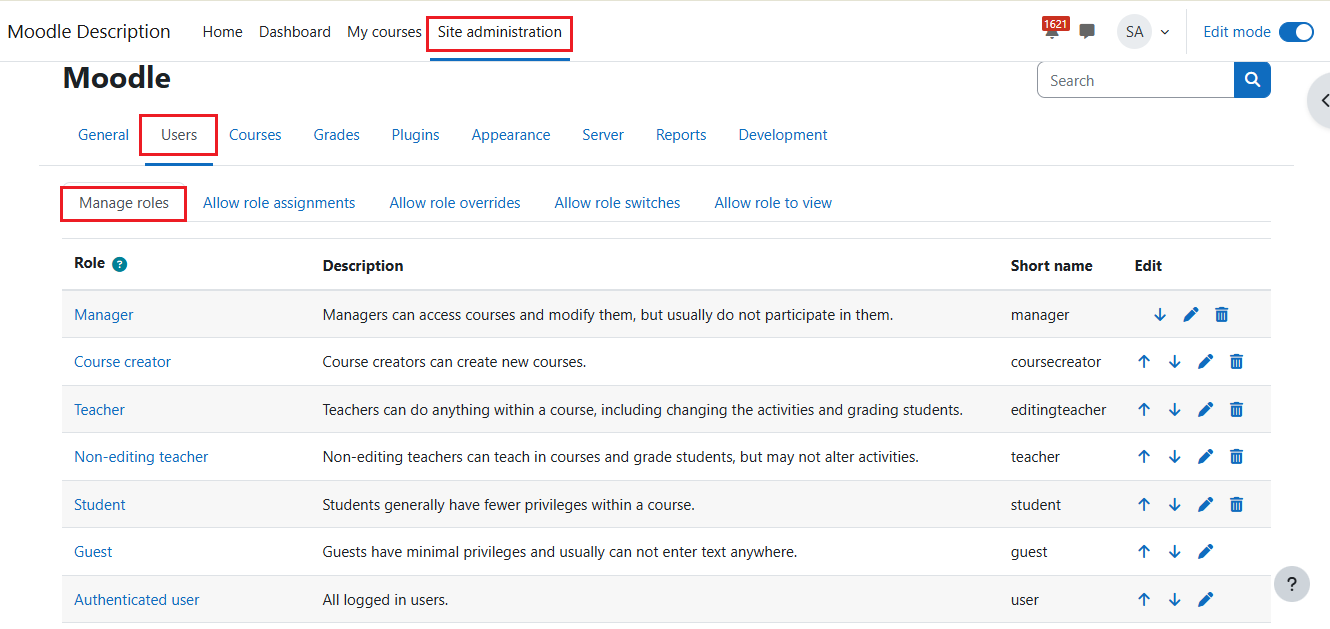Open the block drawer chevron at right edge
The image size is (1330, 629).
(1322, 100)
